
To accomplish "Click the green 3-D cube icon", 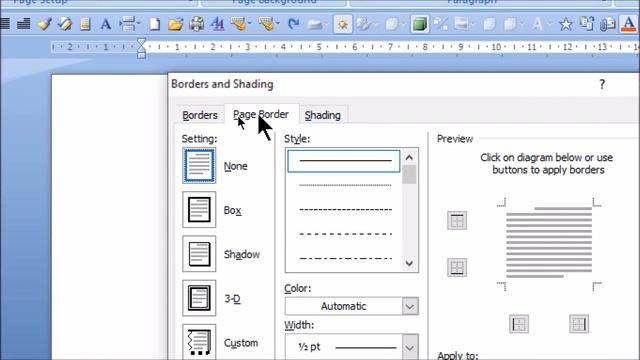I will pyautogui.click(x=419, y=24).
